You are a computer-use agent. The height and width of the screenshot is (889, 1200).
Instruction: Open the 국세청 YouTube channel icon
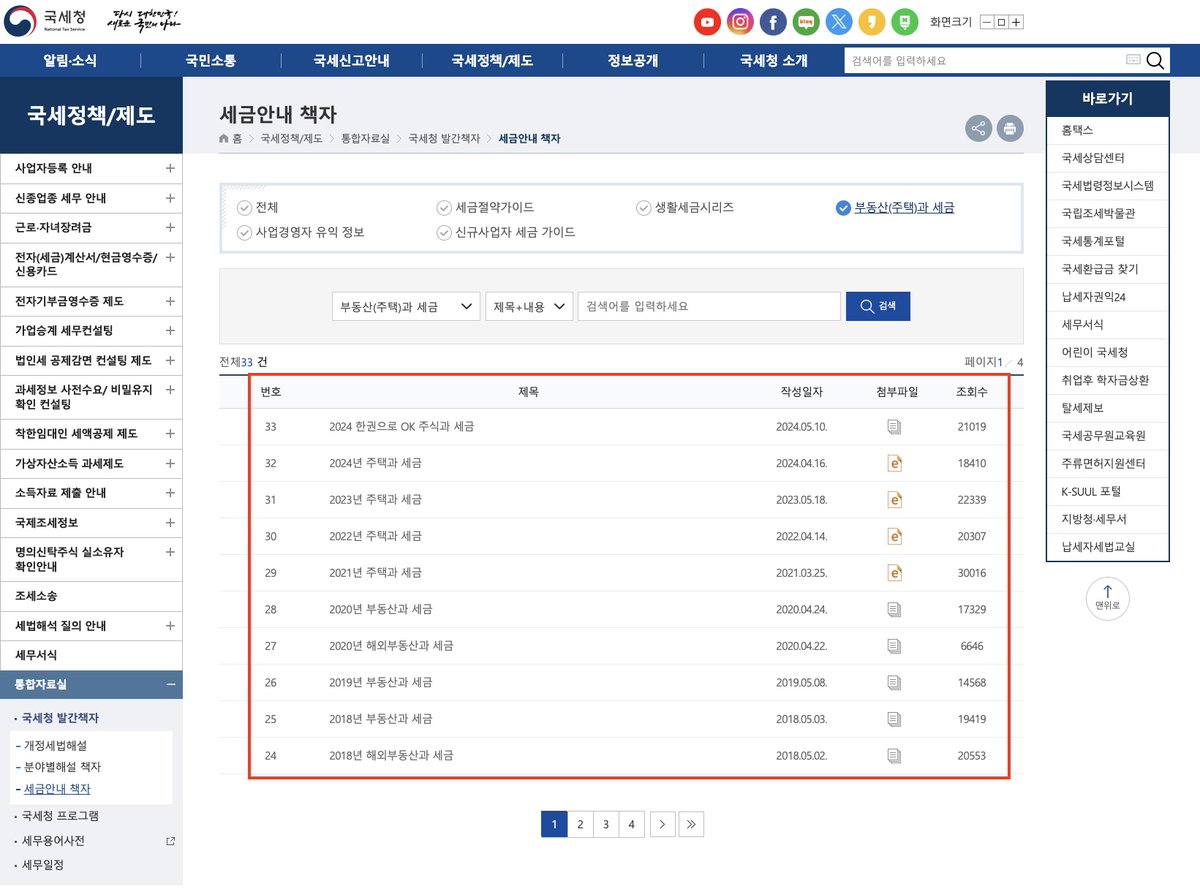pyautogui.click(x=707, y=21)
